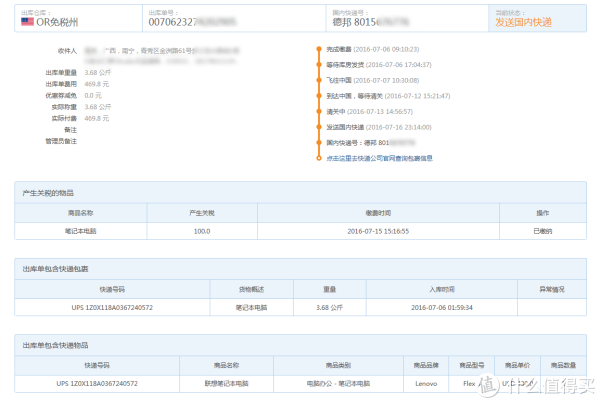Click the 商品单价 column header
The image size is (600, 403).
517,365
